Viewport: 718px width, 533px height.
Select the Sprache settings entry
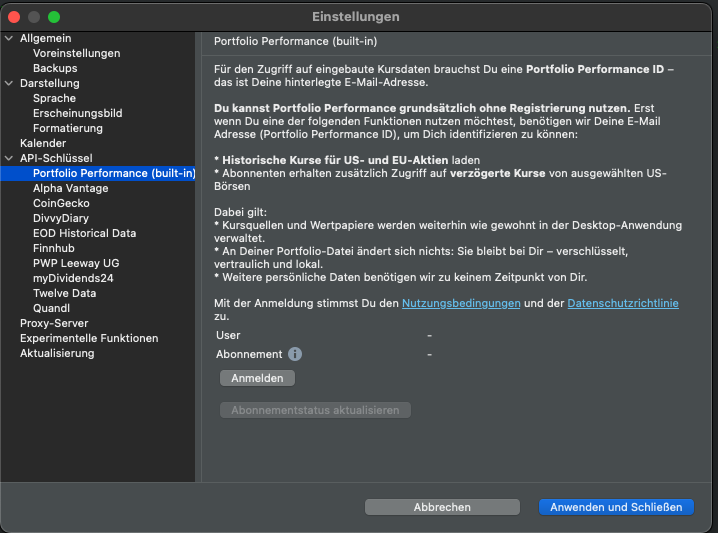(x=54, y=98)
